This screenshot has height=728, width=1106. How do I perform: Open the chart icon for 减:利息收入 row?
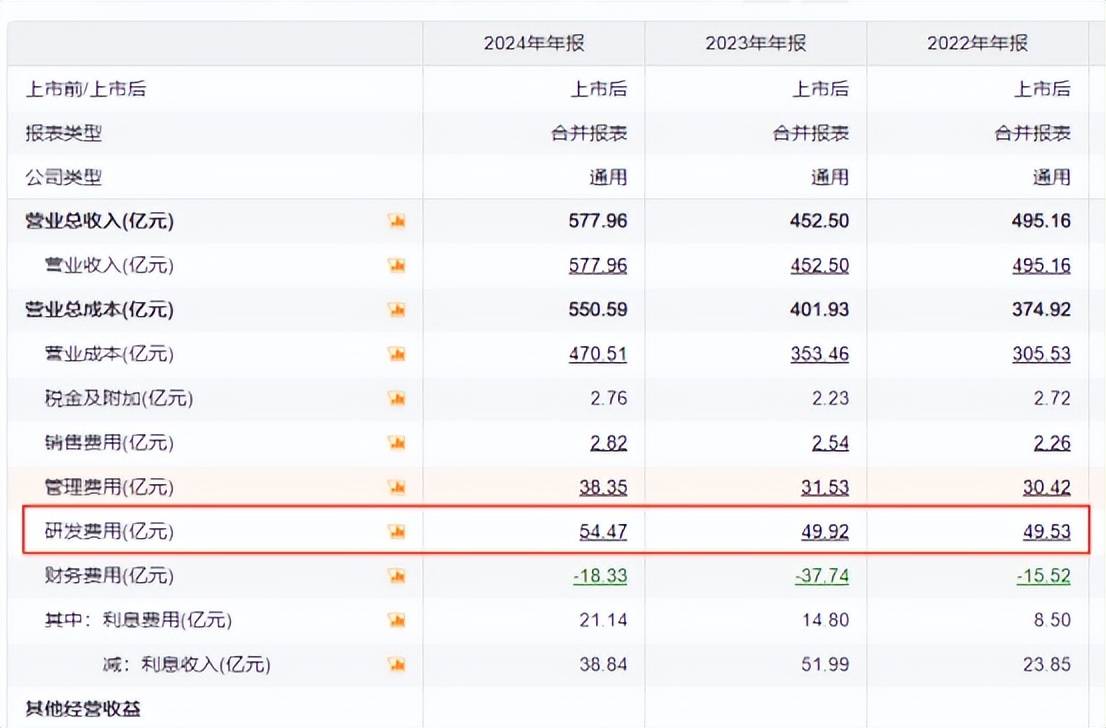pyautogui.click(x=397, y=664)
